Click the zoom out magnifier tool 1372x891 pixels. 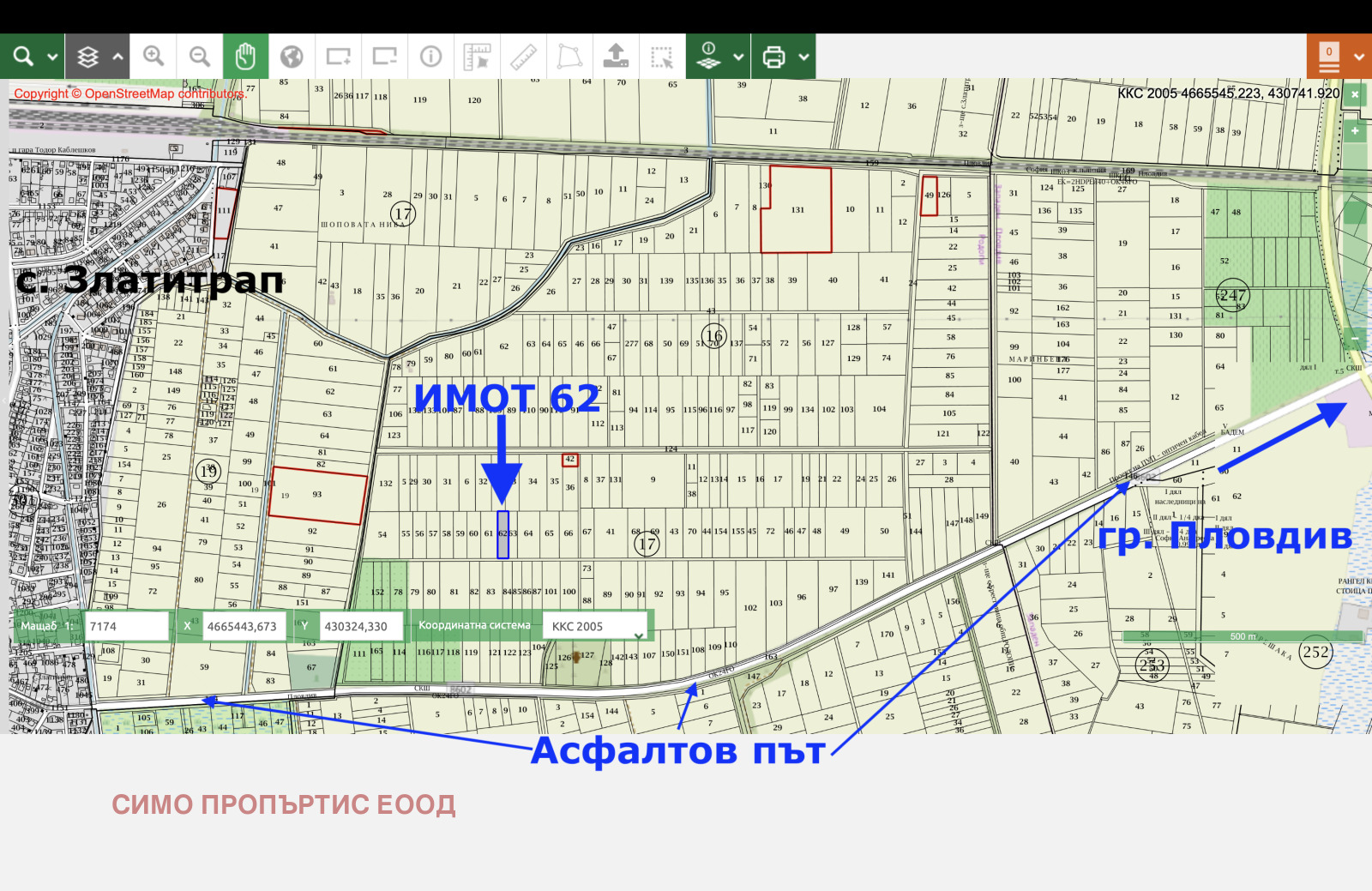pos(200,57)
